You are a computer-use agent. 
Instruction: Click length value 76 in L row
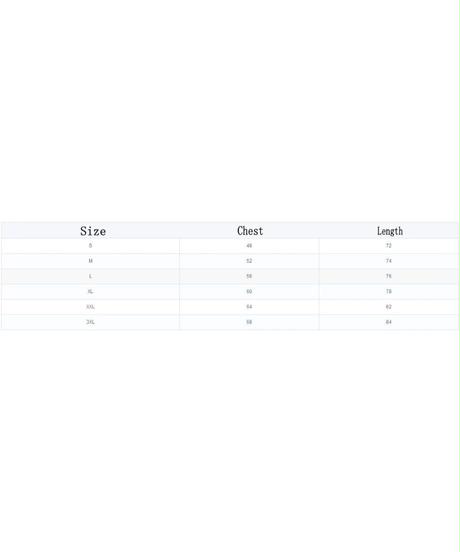(x=389, y=276)
